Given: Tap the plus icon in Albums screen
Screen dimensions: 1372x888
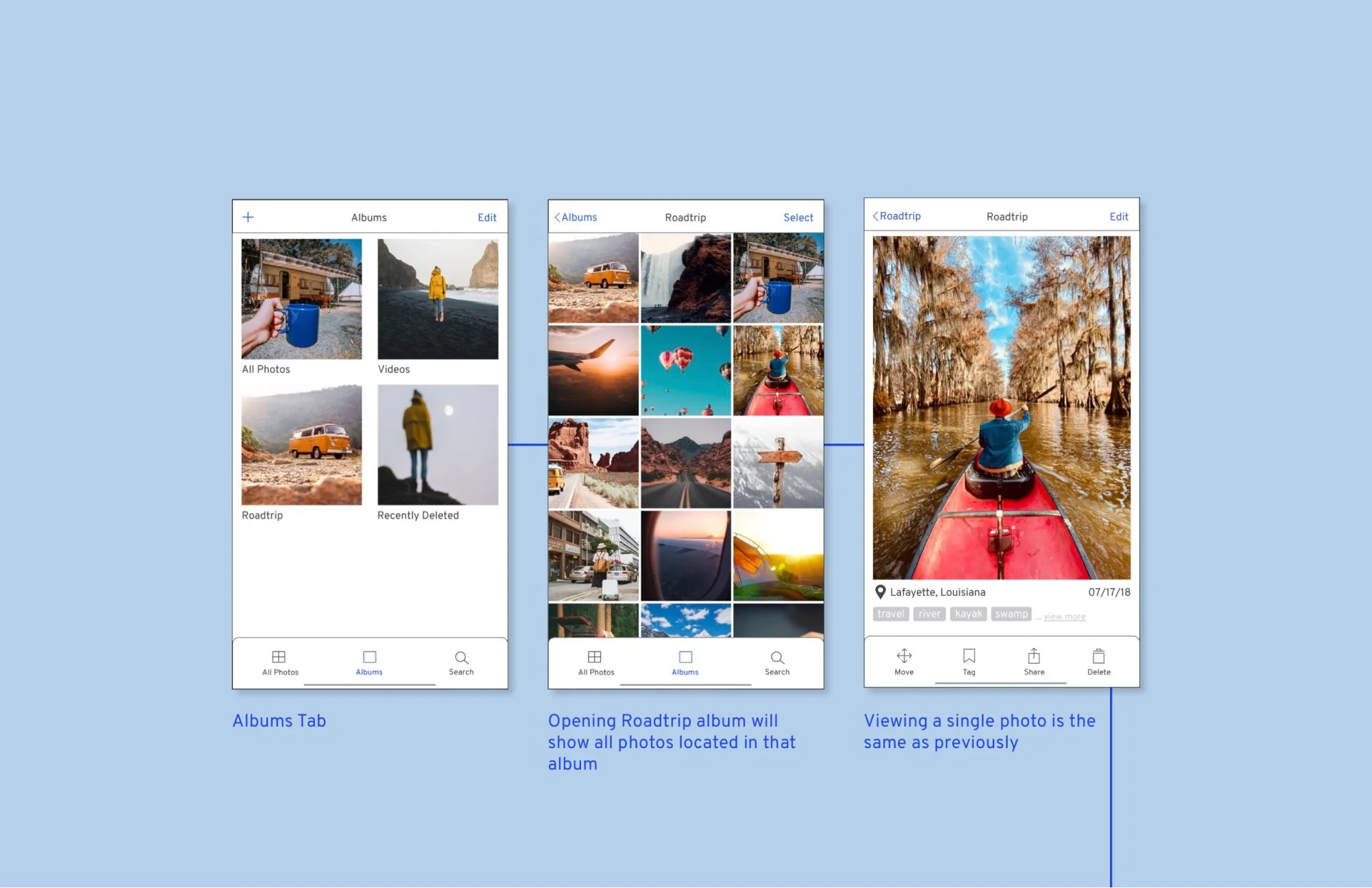Looking at the screenshot, I should click(x=248, y=217).
